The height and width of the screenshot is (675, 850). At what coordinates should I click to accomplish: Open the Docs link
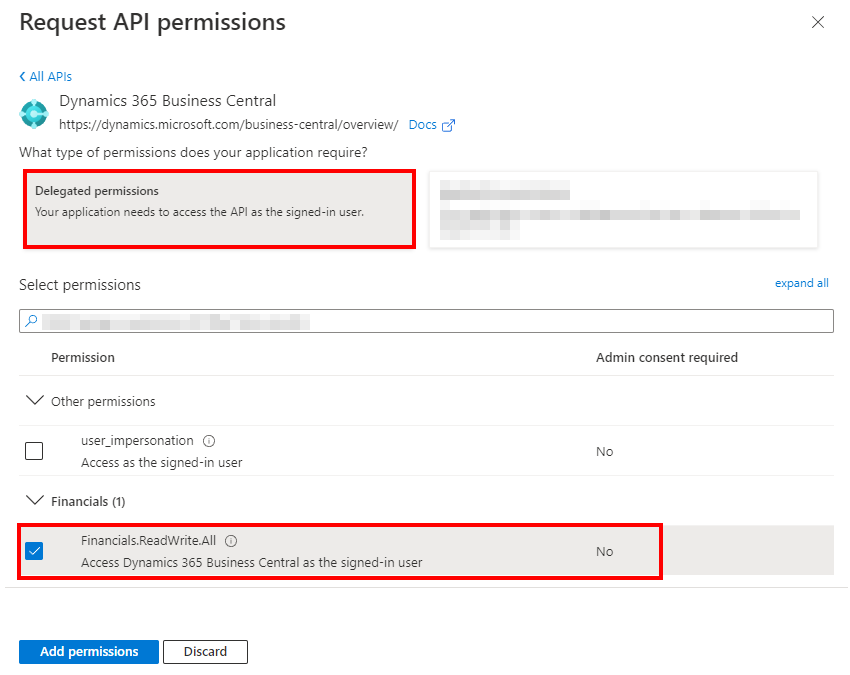click(x=422, y=125)
